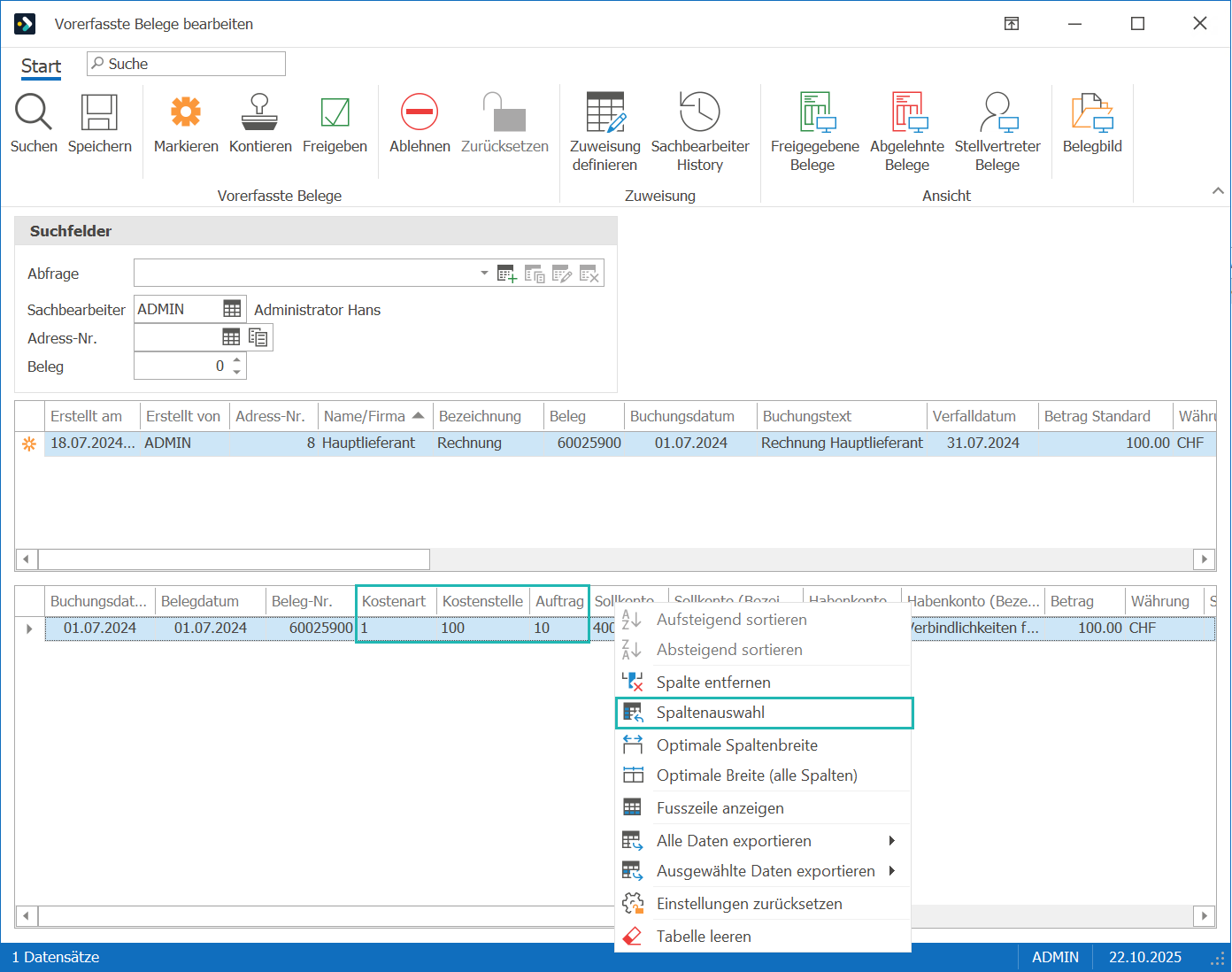Collapse the ribbon with the chevron
The image size is (1232, 972).
[x=1218, y=191]
